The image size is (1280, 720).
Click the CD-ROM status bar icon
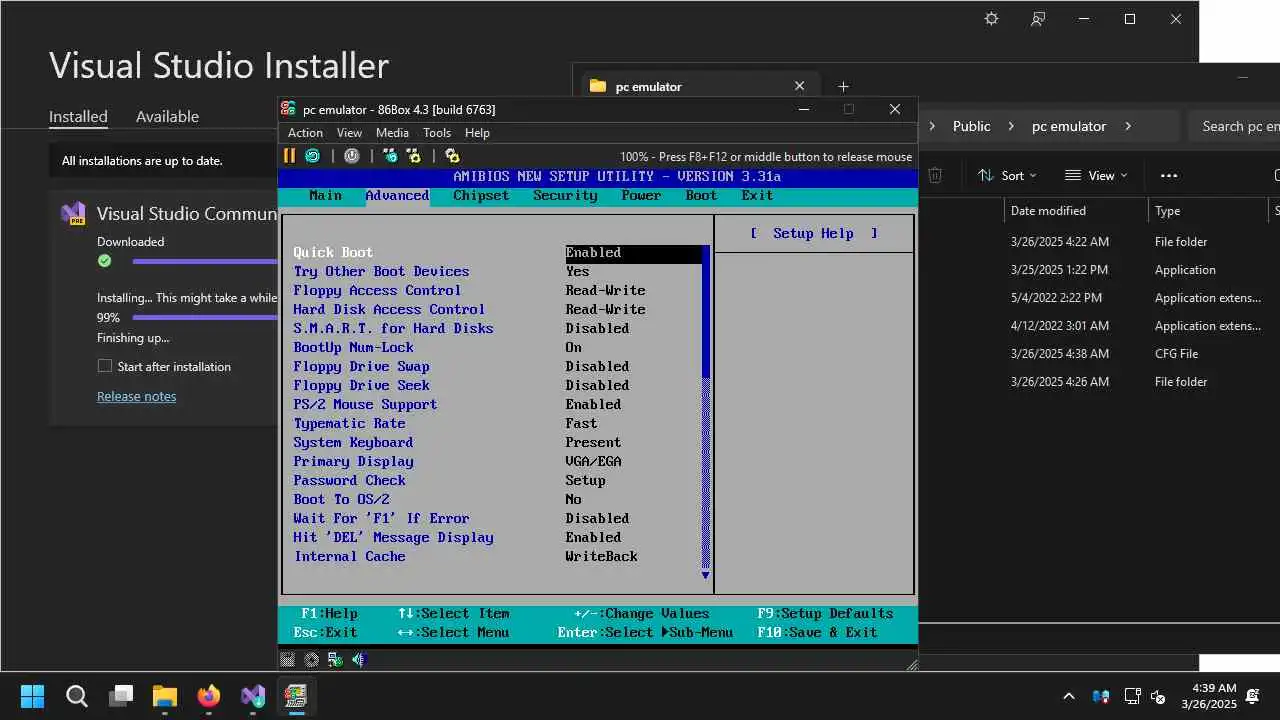[x=312, y=660]
